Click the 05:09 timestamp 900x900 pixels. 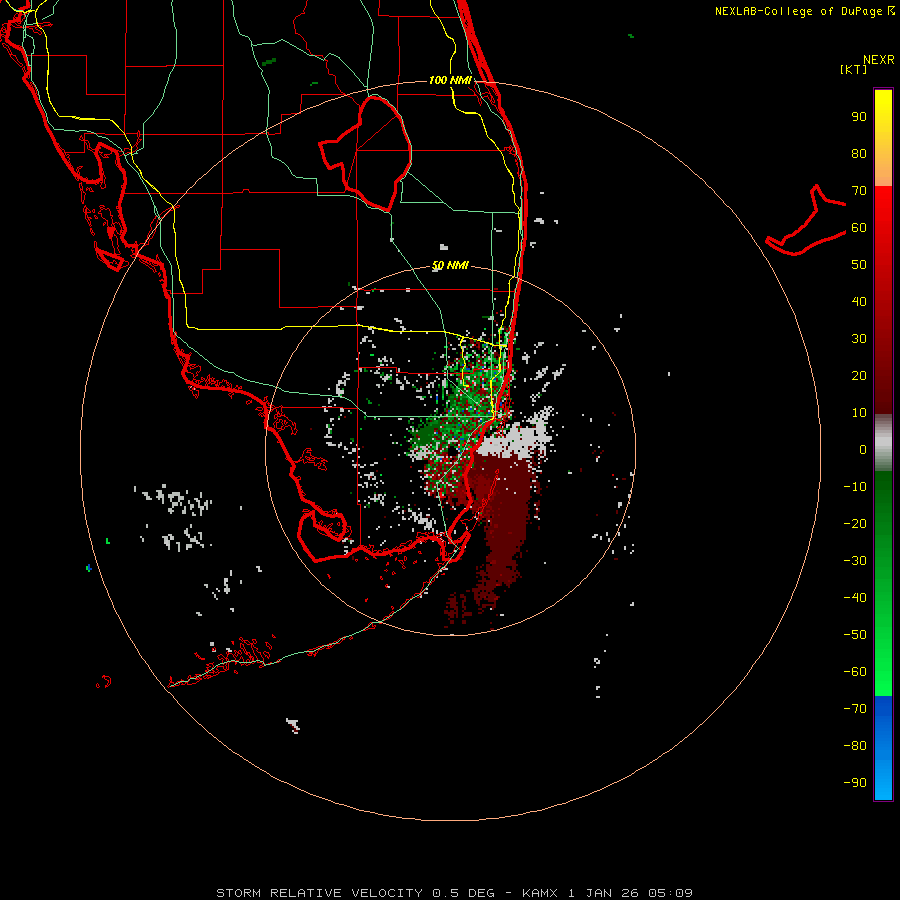[670, 893]
